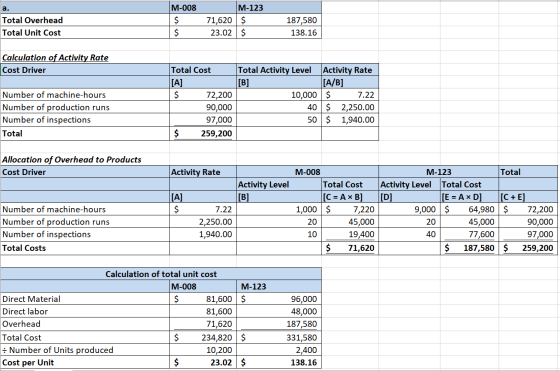Click the Number of Units produced label

[x=58, y=350]
